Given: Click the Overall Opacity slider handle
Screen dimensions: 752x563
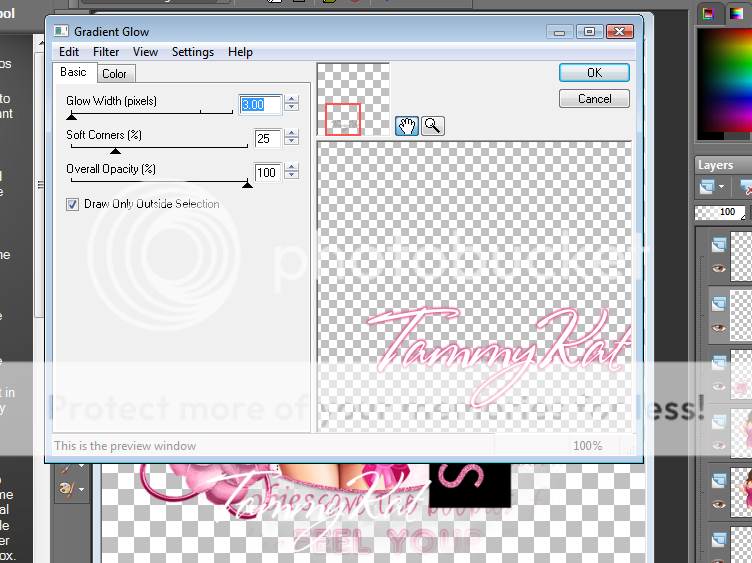Looking at the screenshot, I should coord(247,184).
